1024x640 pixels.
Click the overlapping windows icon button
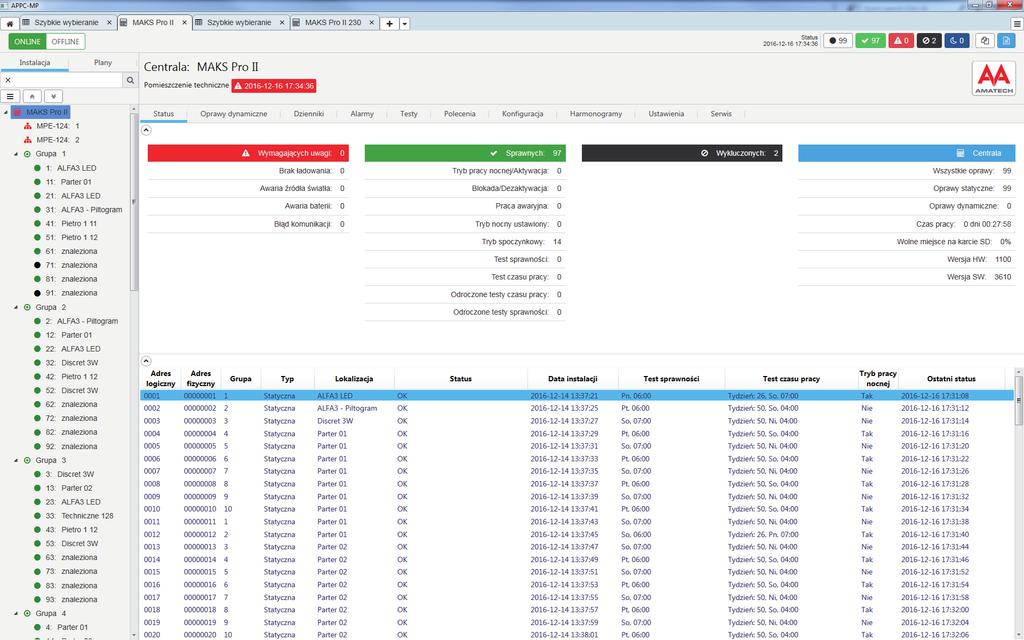tap(985, 40)
